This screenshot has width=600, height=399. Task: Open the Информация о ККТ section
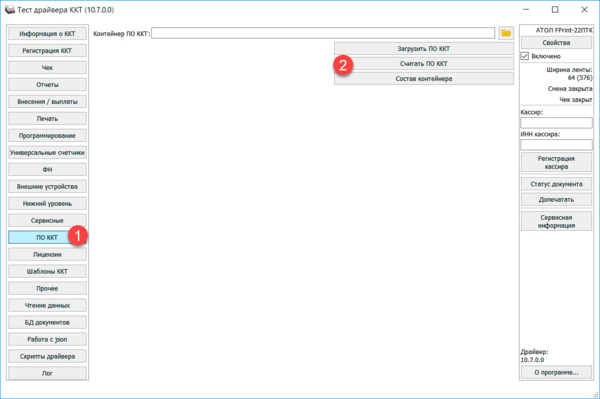[47, 34]
